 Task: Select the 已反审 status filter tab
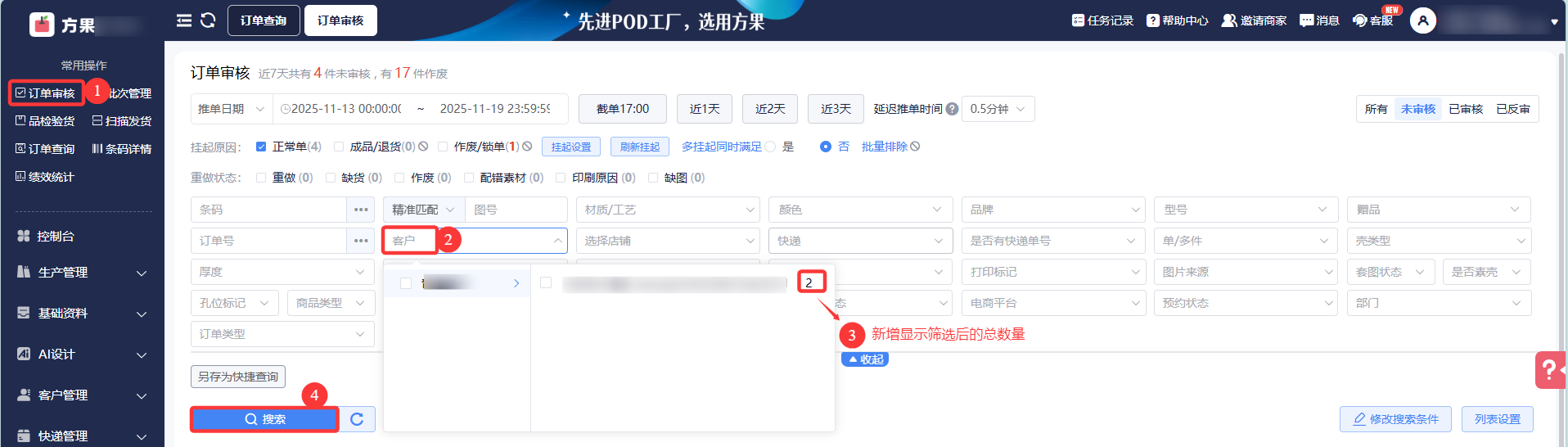click(x=1513, y=109)
